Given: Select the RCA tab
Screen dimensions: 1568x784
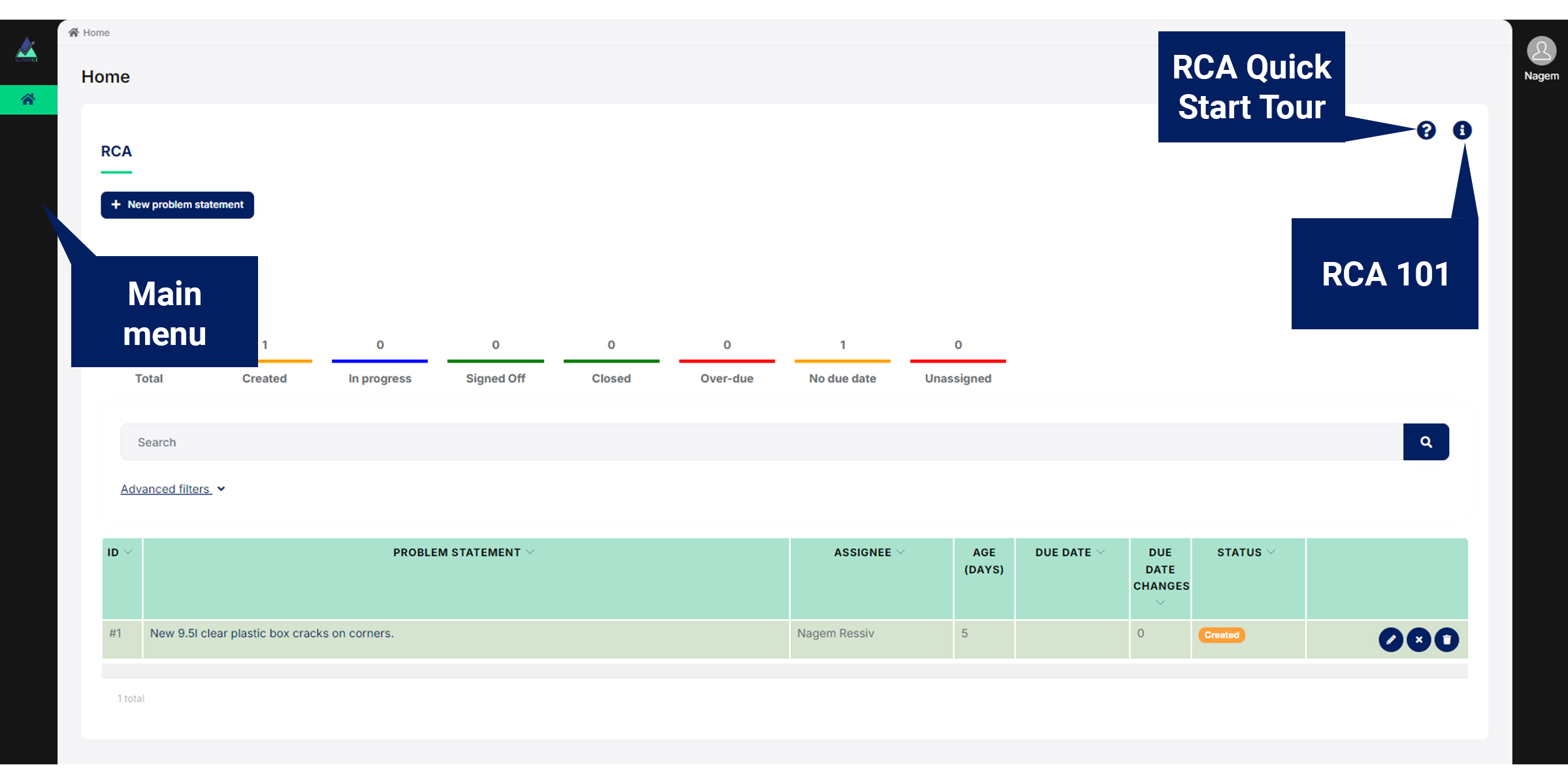Looking at the screenshot, I should pos(116,152).
